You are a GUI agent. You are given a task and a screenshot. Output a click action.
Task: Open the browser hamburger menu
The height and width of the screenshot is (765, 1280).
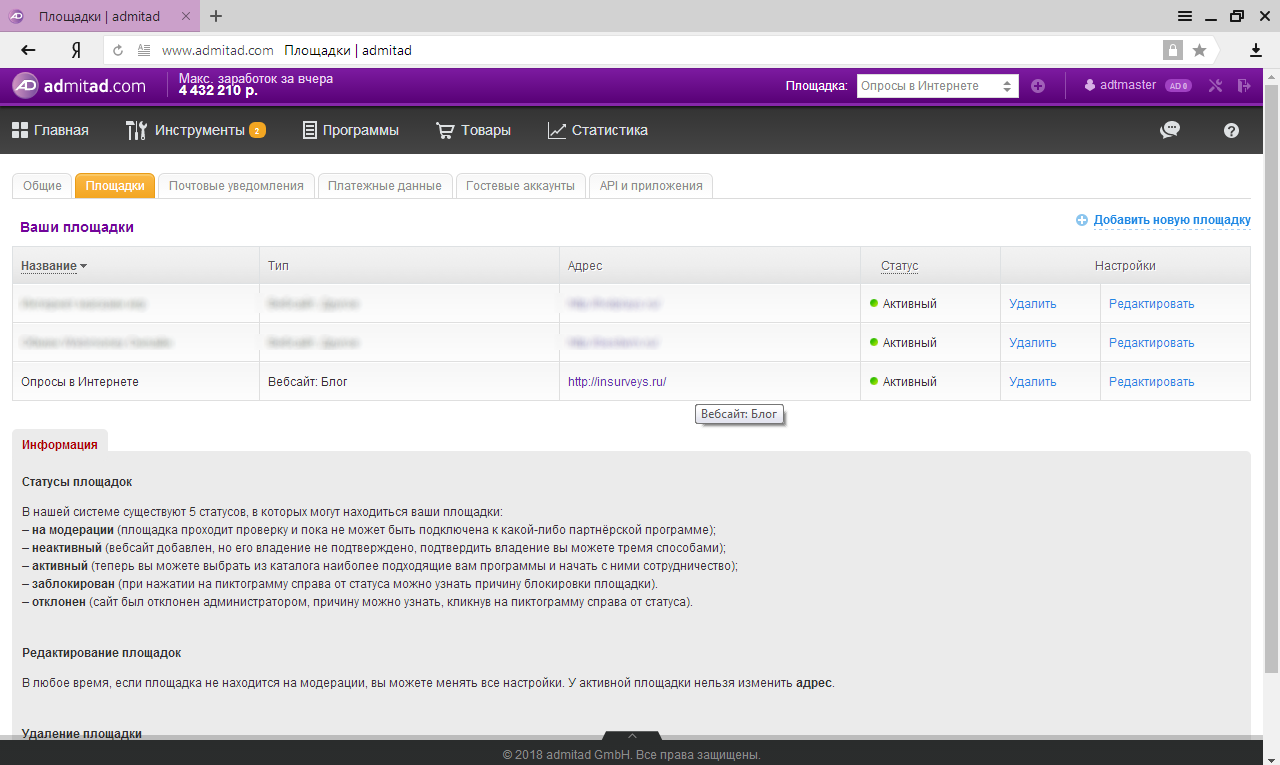click(x=1184, y=16)
